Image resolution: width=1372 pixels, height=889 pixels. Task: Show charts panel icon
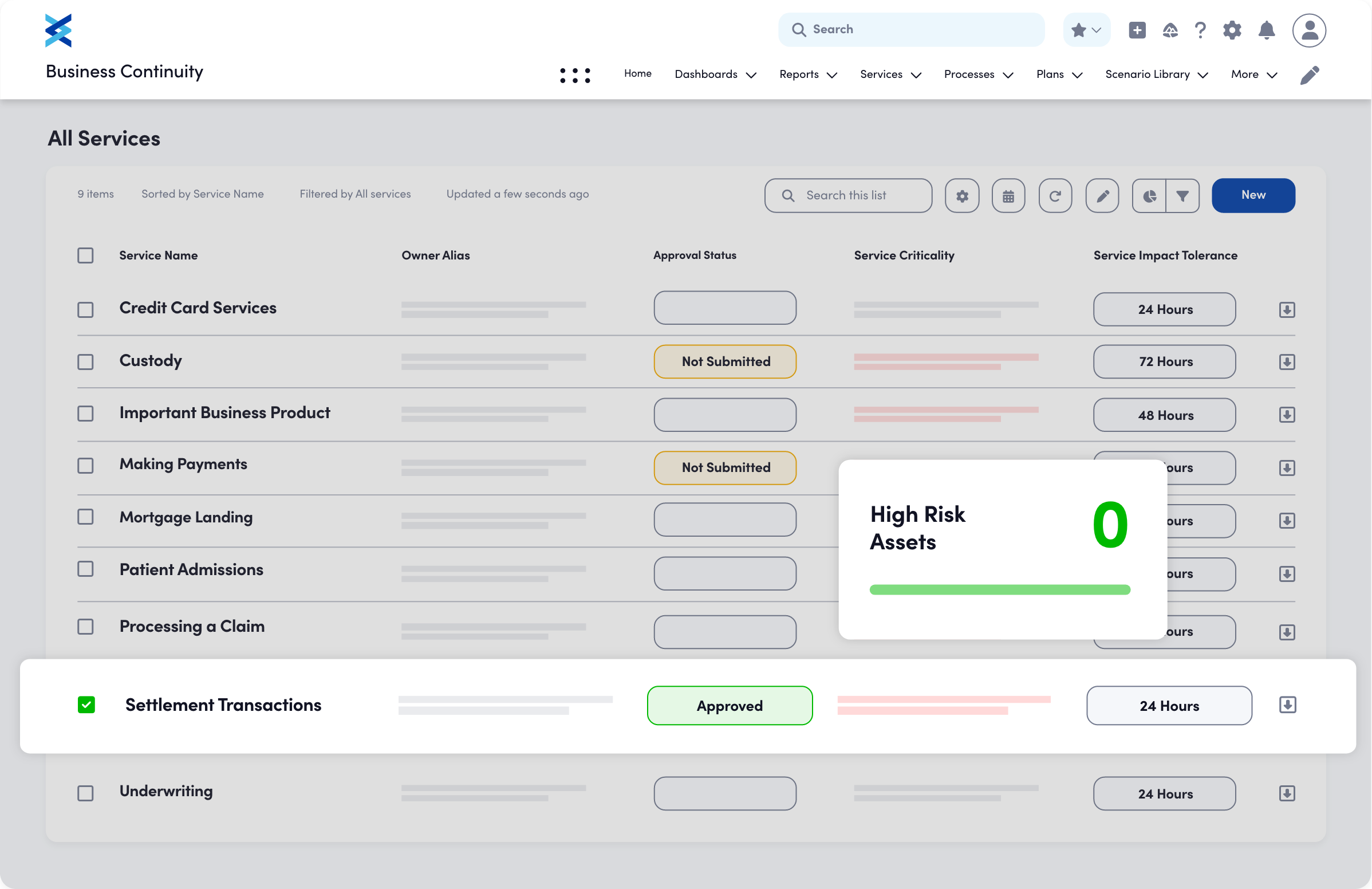[1149, 195]
